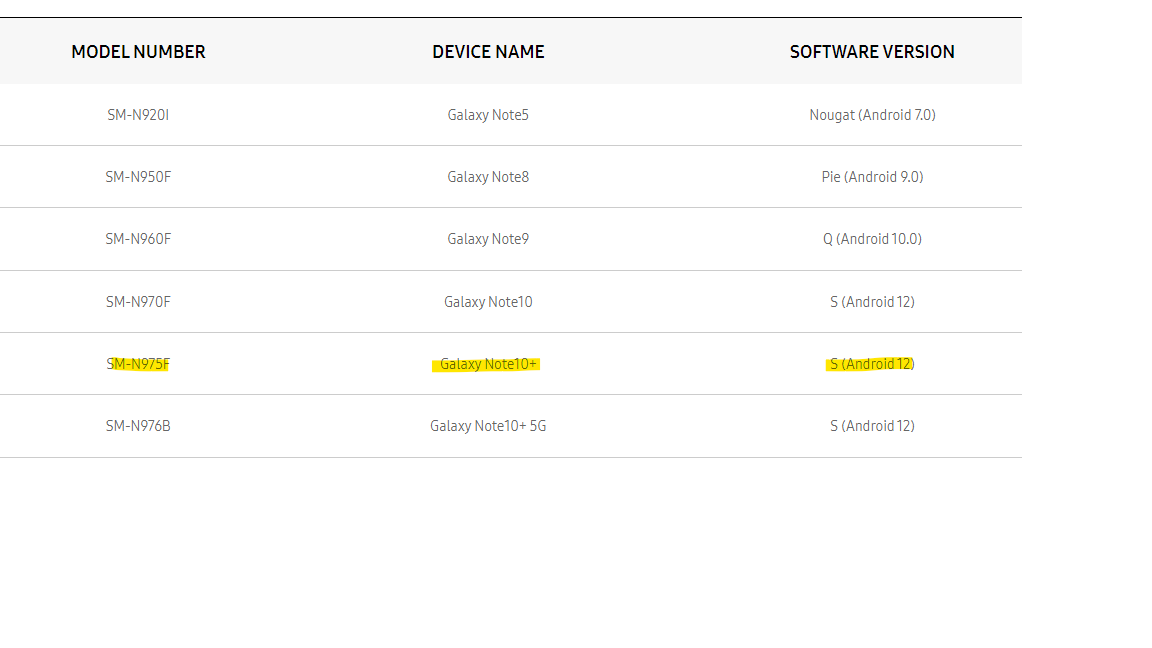The image size is (1152, 648).
Task: Select the SM-N920I model number
Action: (138, 114)
